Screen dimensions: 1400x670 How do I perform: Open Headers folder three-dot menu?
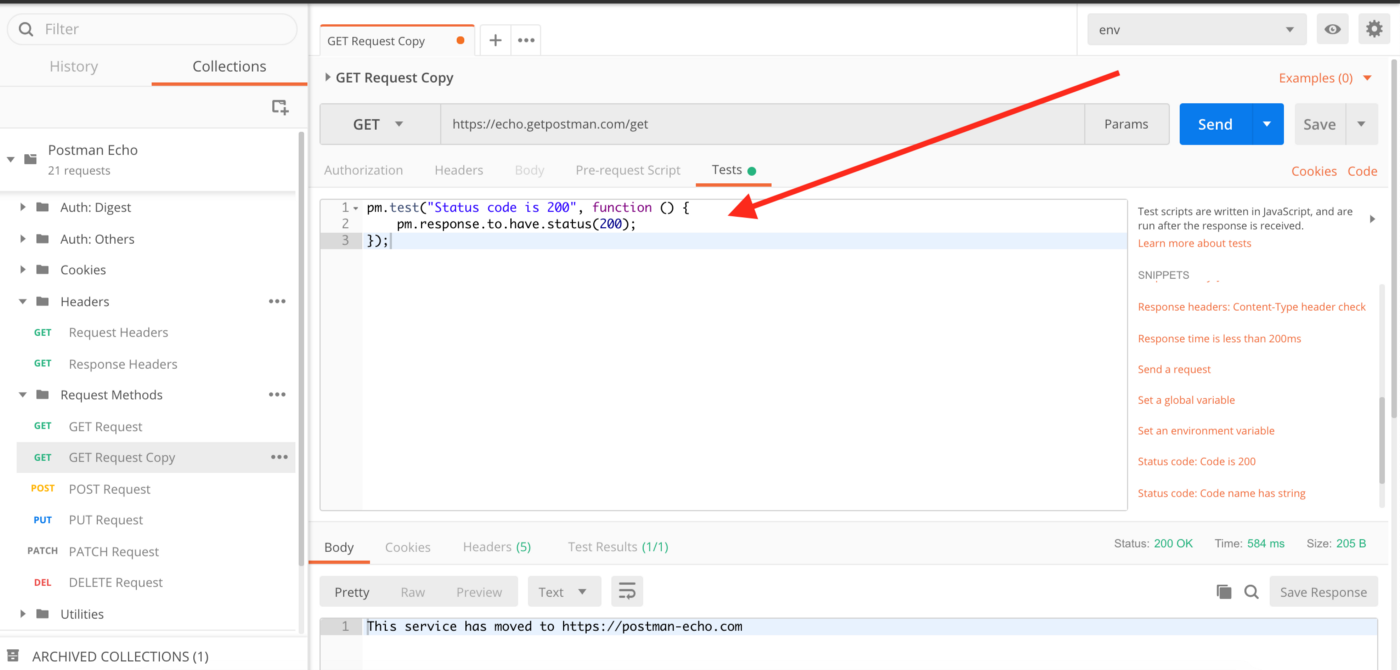click(x=277, y=302)
